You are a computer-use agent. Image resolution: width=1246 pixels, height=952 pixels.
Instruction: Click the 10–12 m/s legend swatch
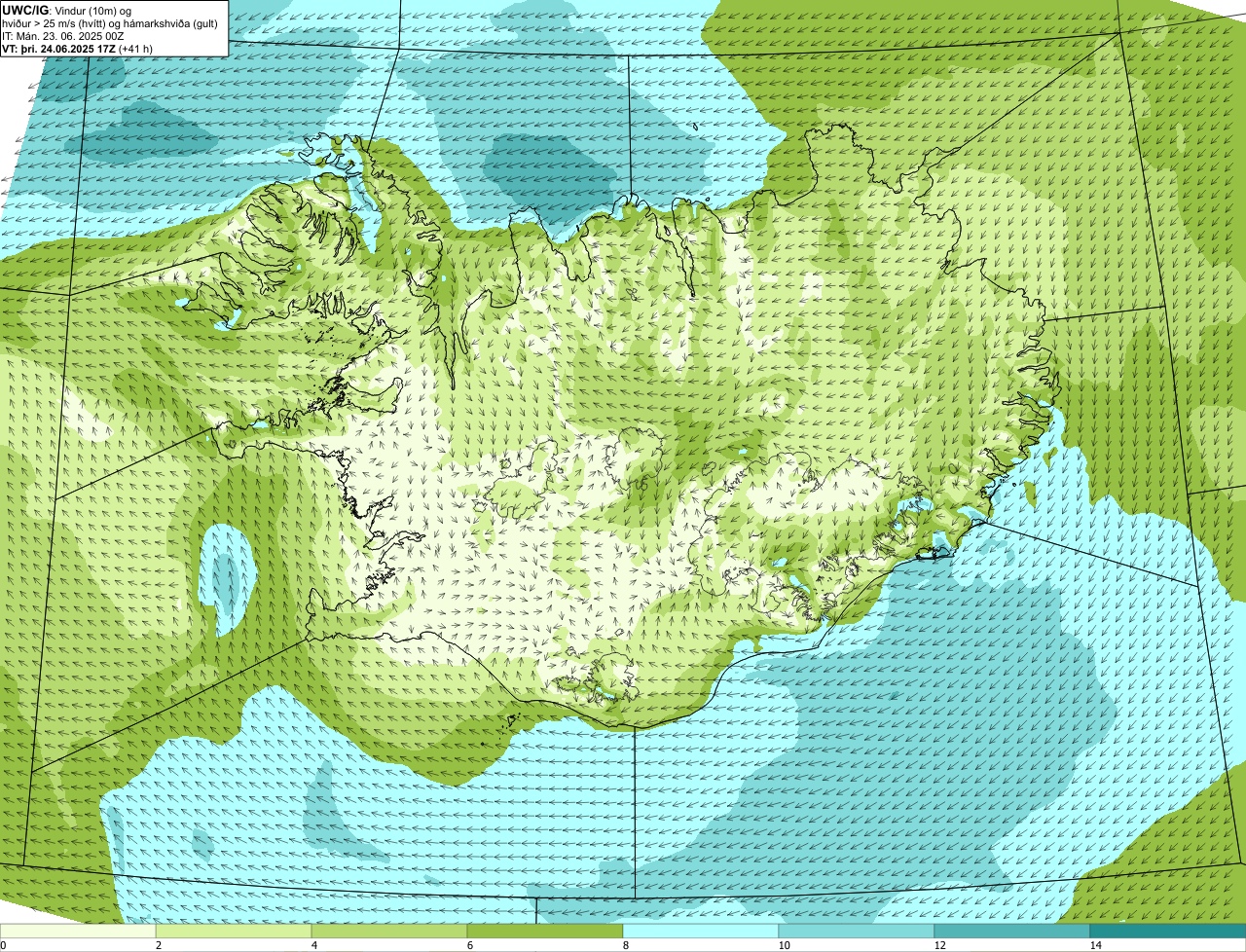click(x=857, y=932)
